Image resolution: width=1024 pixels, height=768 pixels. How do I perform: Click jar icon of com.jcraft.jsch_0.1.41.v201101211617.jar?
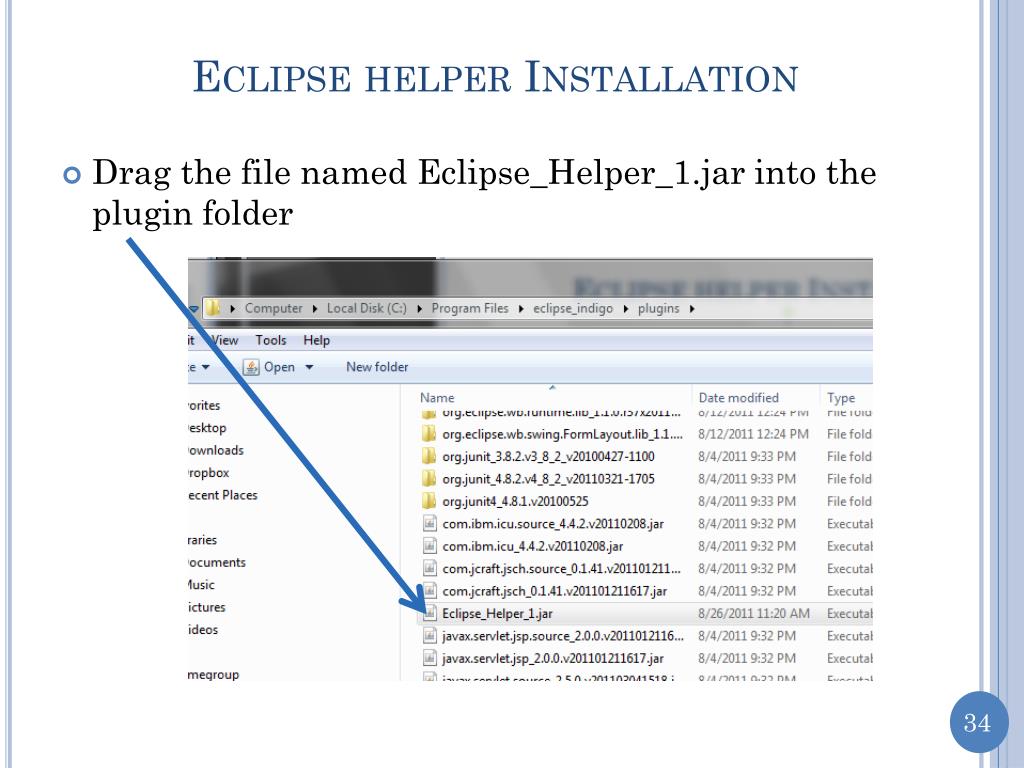click(429, 590)
